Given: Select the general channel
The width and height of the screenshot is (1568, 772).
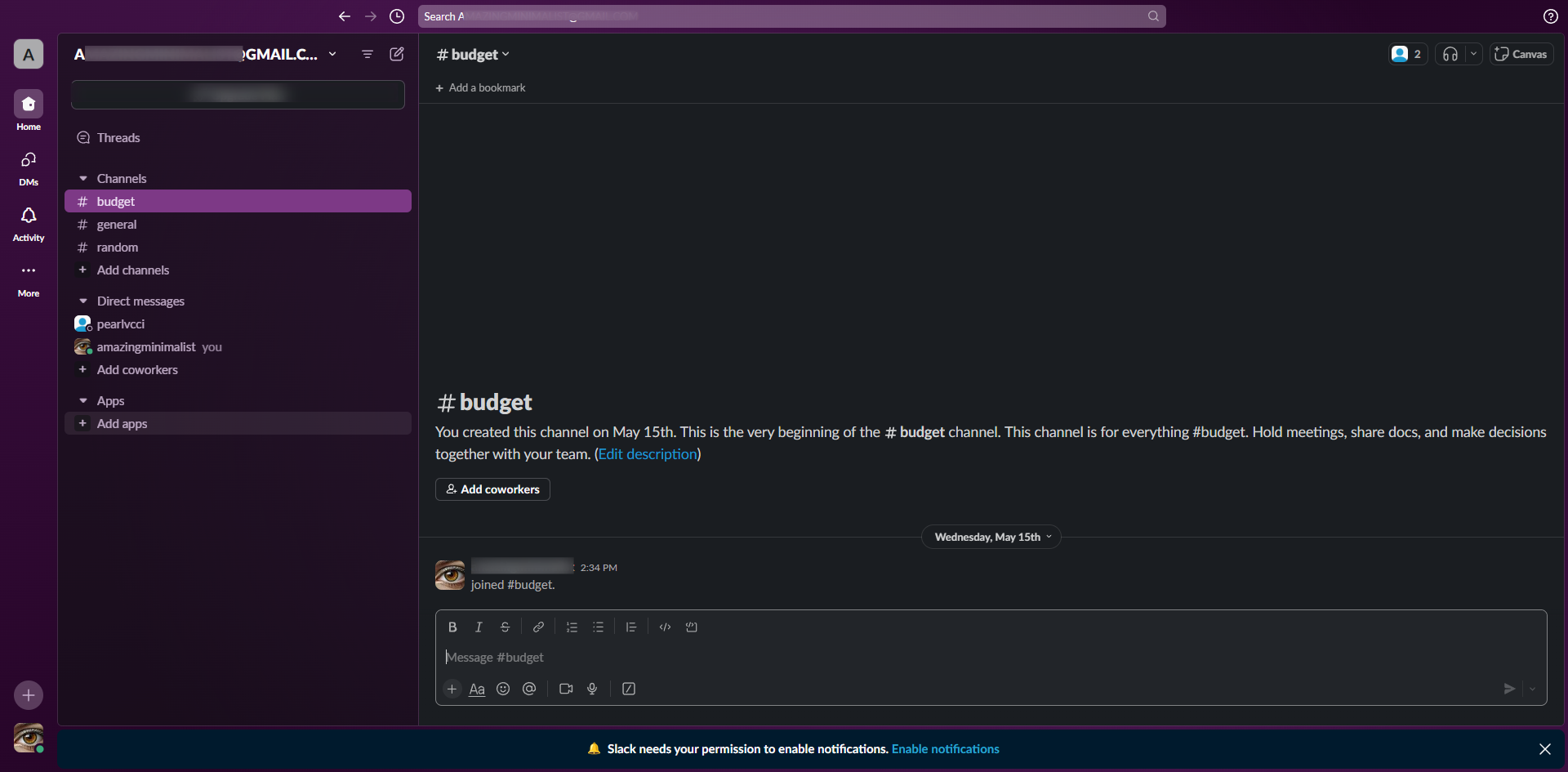Looking at the screenshot, I should coord(238,224).
